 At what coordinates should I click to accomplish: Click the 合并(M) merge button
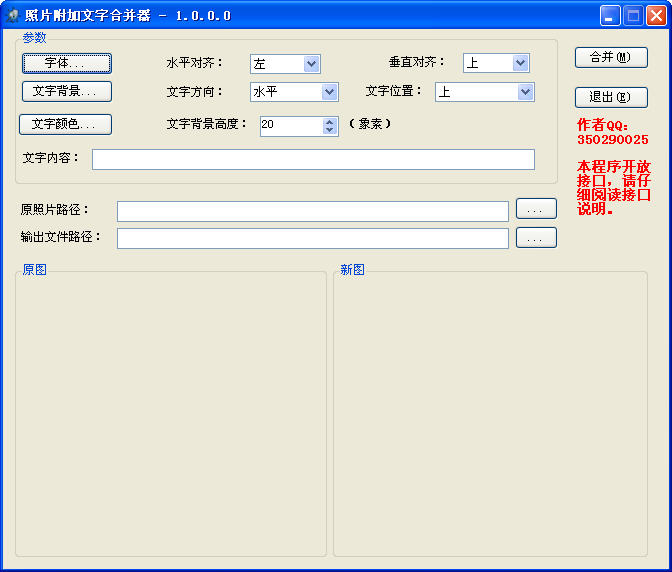[x=611, y=57]
